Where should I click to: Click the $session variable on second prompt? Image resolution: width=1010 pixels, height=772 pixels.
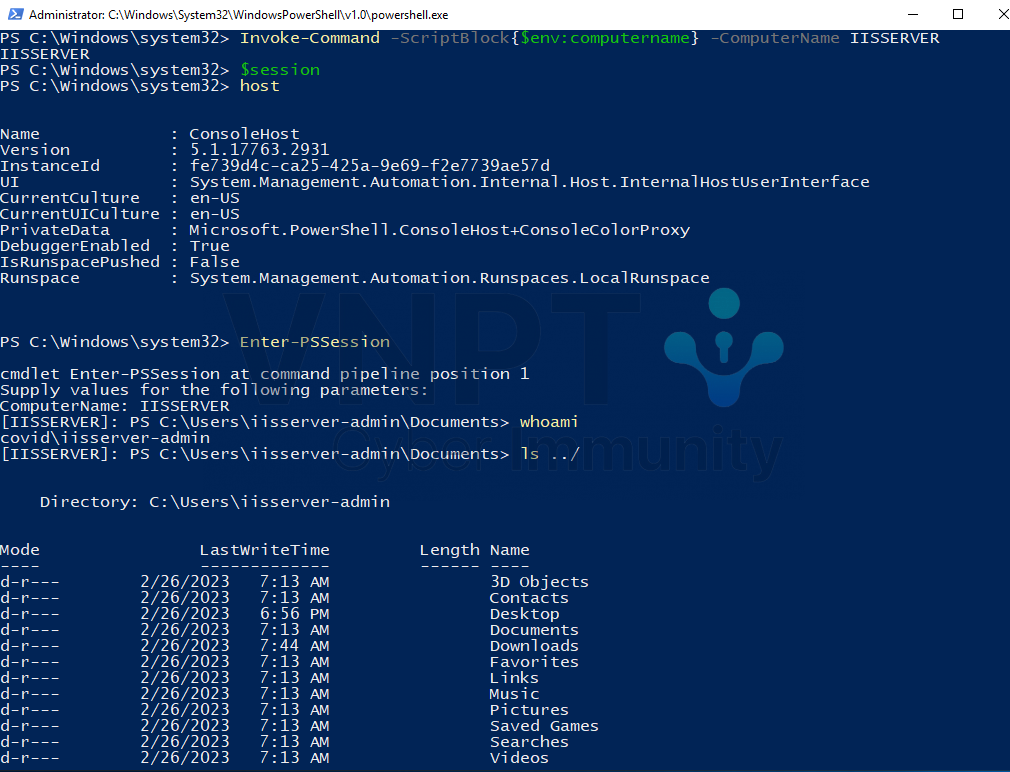point(280,70)
